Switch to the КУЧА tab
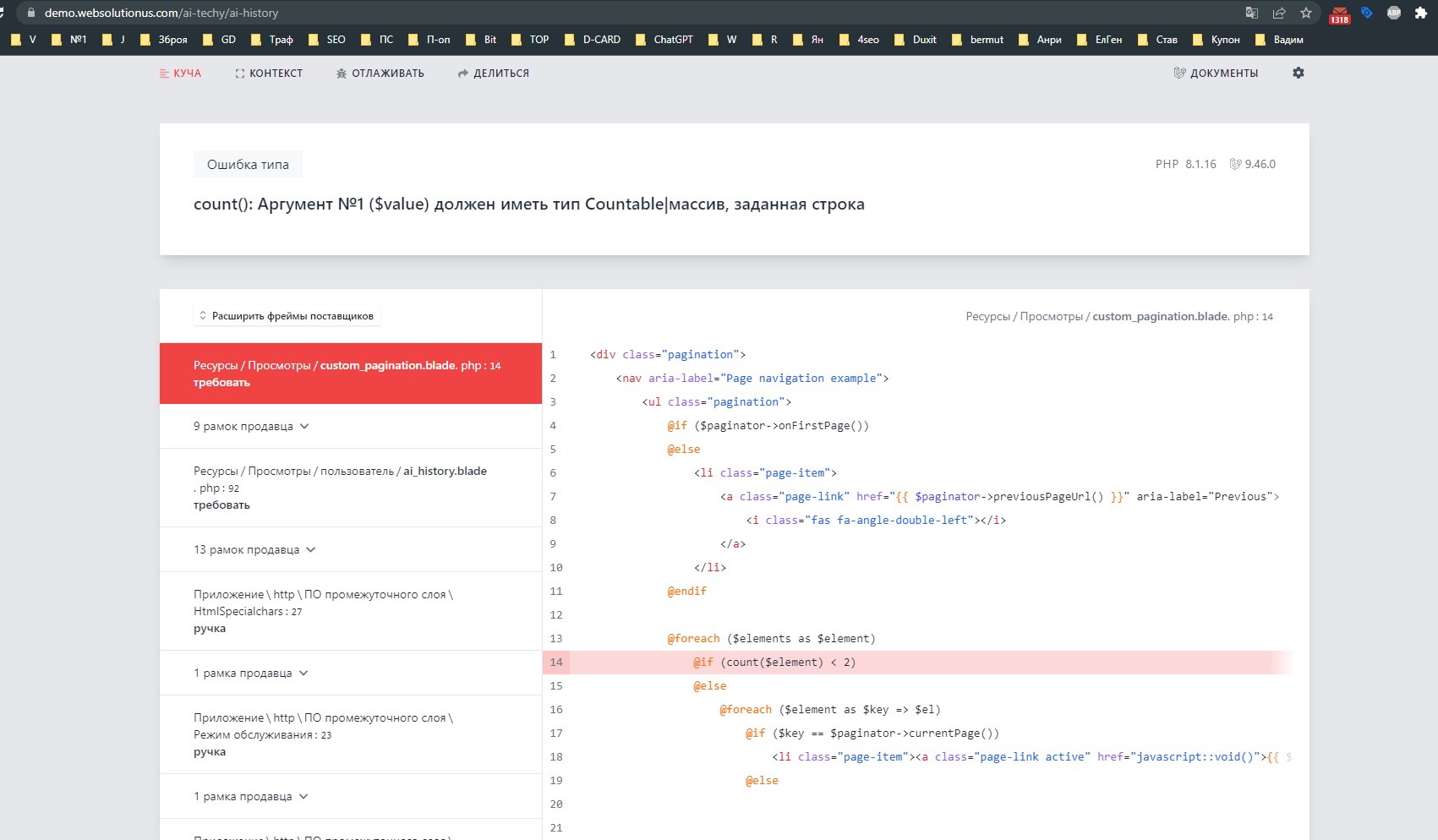This screenshot has width=1438, height=840. click(x=180, y=74)
